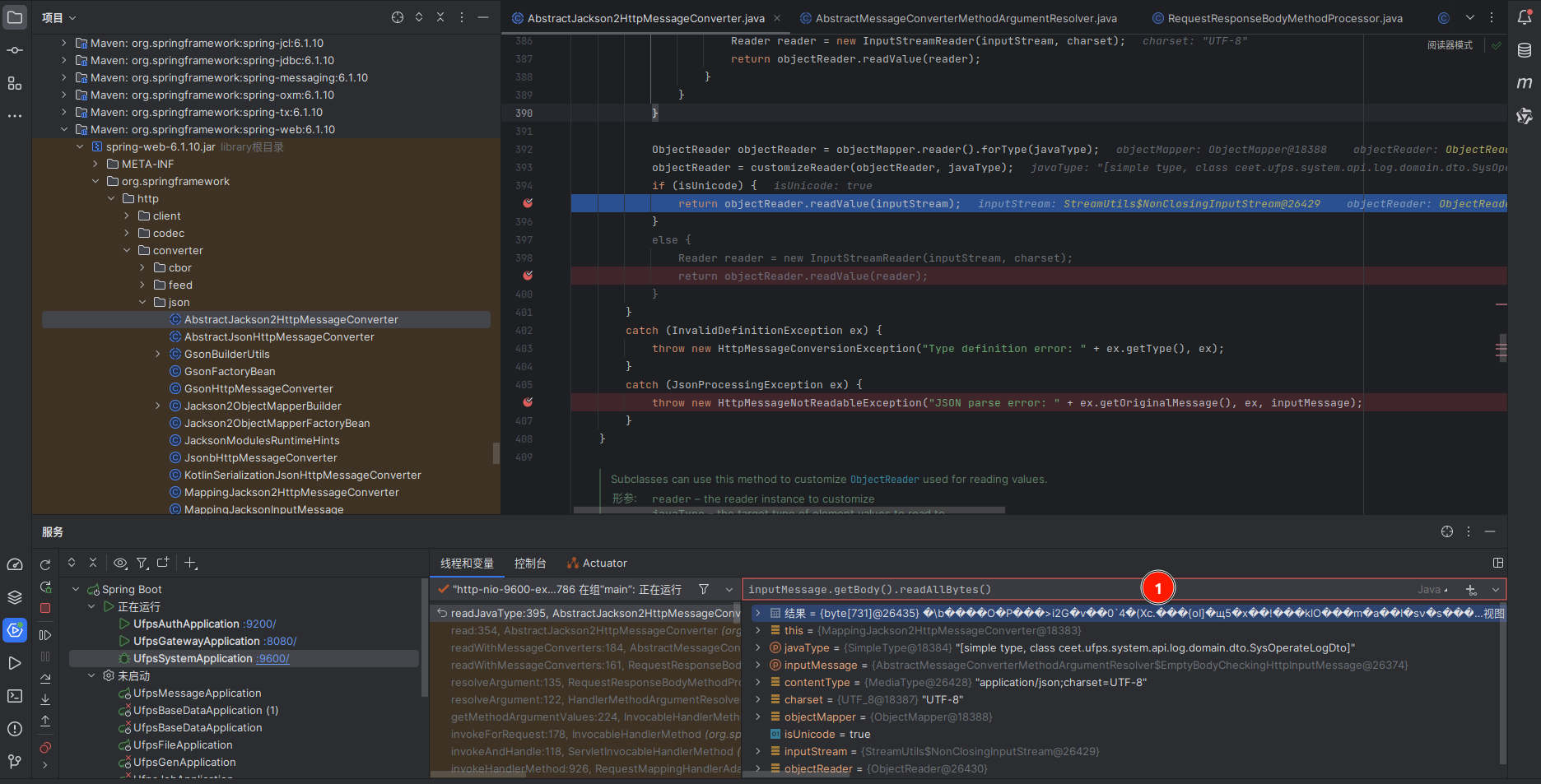Open the 项目 view dropdown
This screenshot has width=1541, height=784.
point(59,17)
